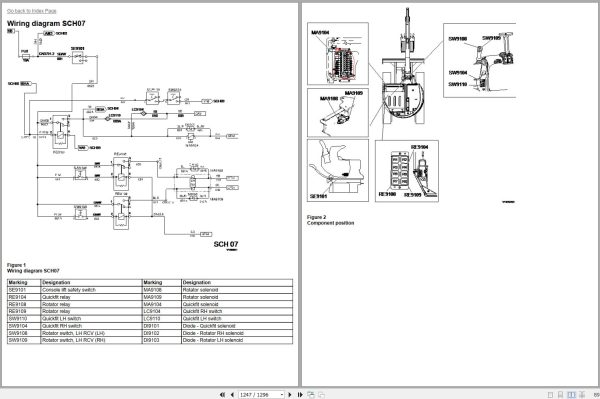Select 'Rotator relay' cell in RE9109 row
This screenshot has width=600, height=399.
91,311
